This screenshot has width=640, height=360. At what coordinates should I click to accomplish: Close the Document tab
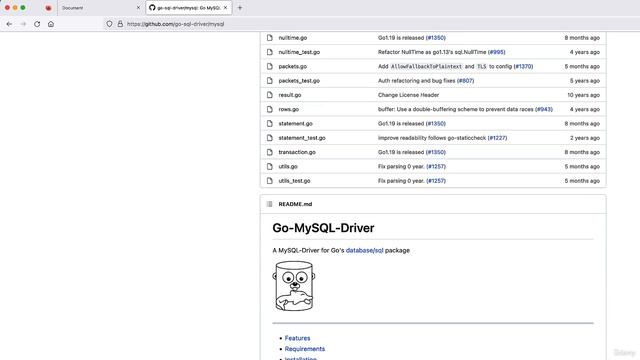(x=138, y=8)
